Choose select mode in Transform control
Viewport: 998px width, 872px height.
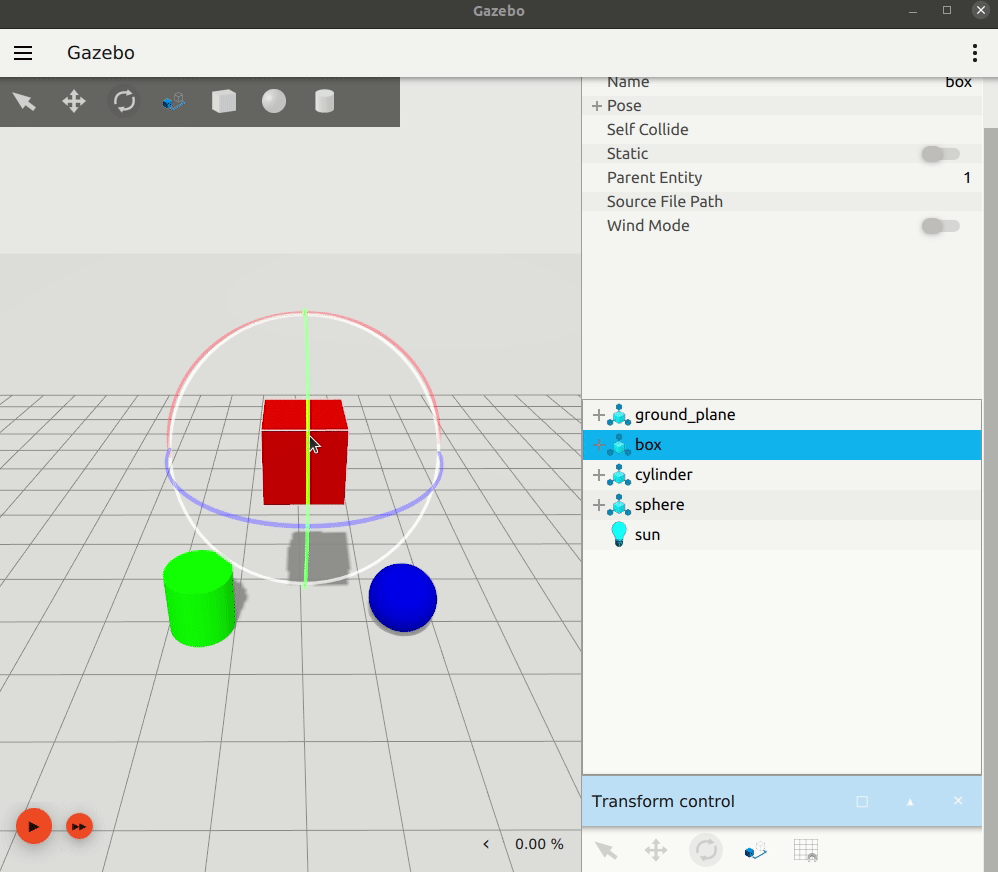point(606,850)
